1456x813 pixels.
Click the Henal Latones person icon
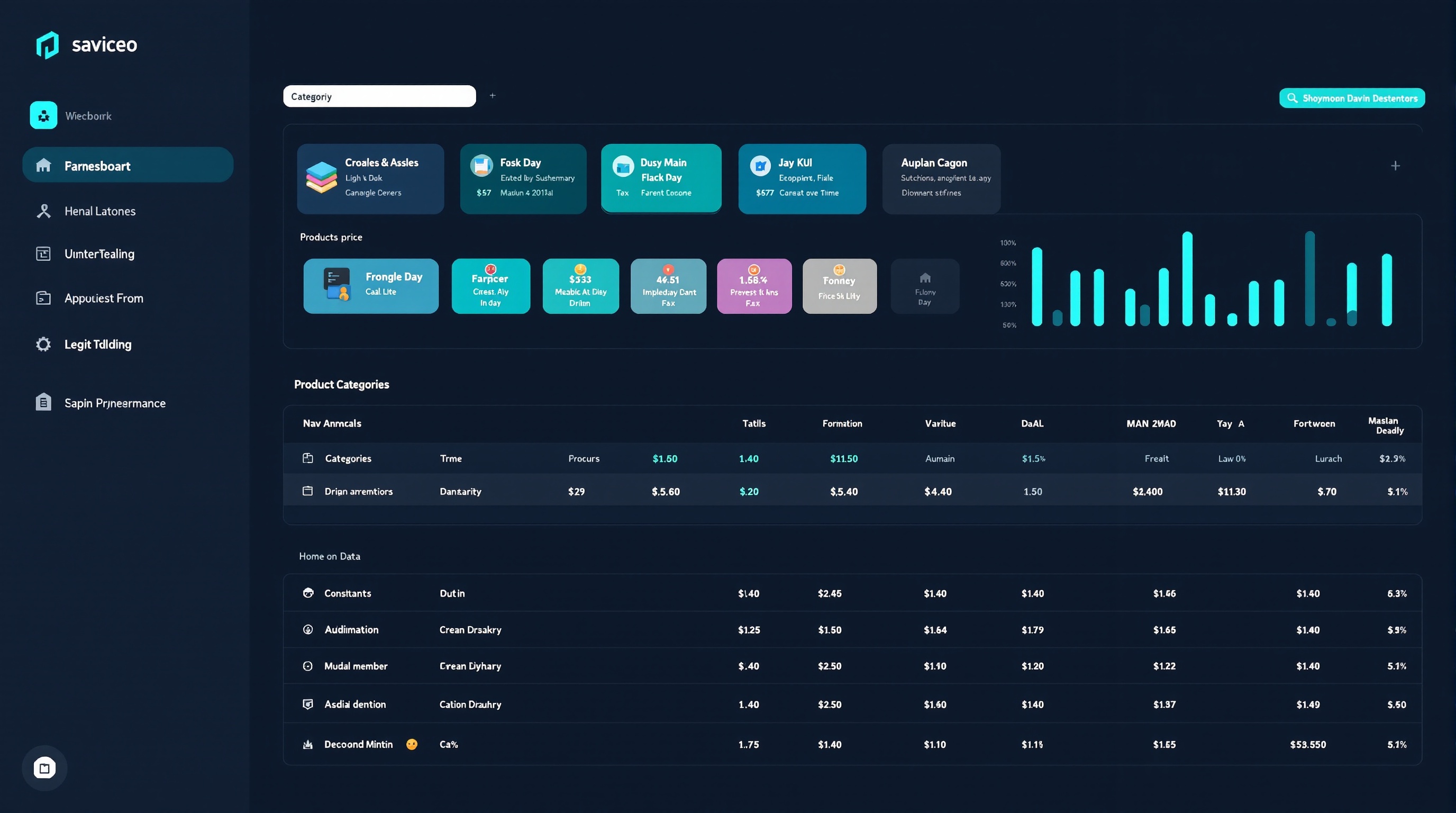click(43, 211)
